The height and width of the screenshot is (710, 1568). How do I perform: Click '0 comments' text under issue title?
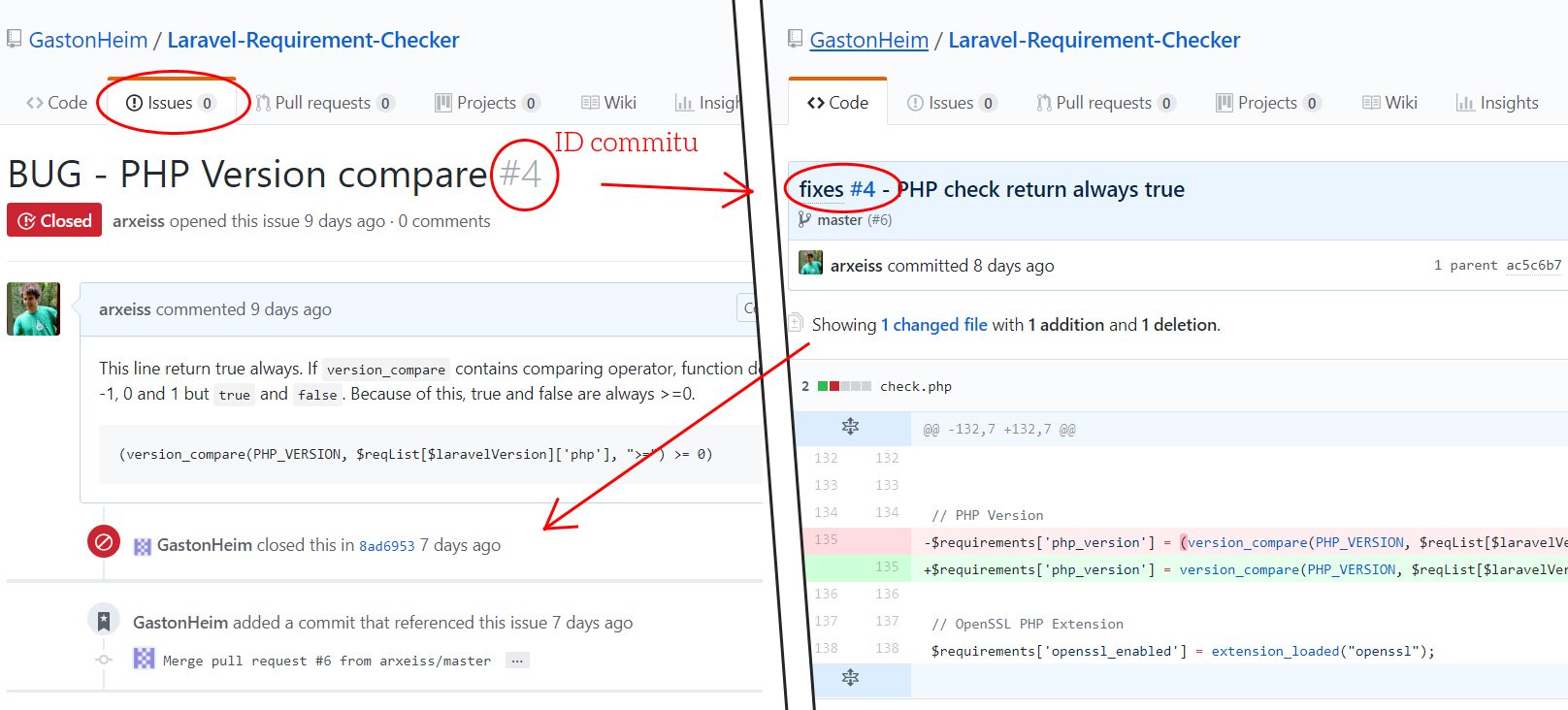[444, 221]
